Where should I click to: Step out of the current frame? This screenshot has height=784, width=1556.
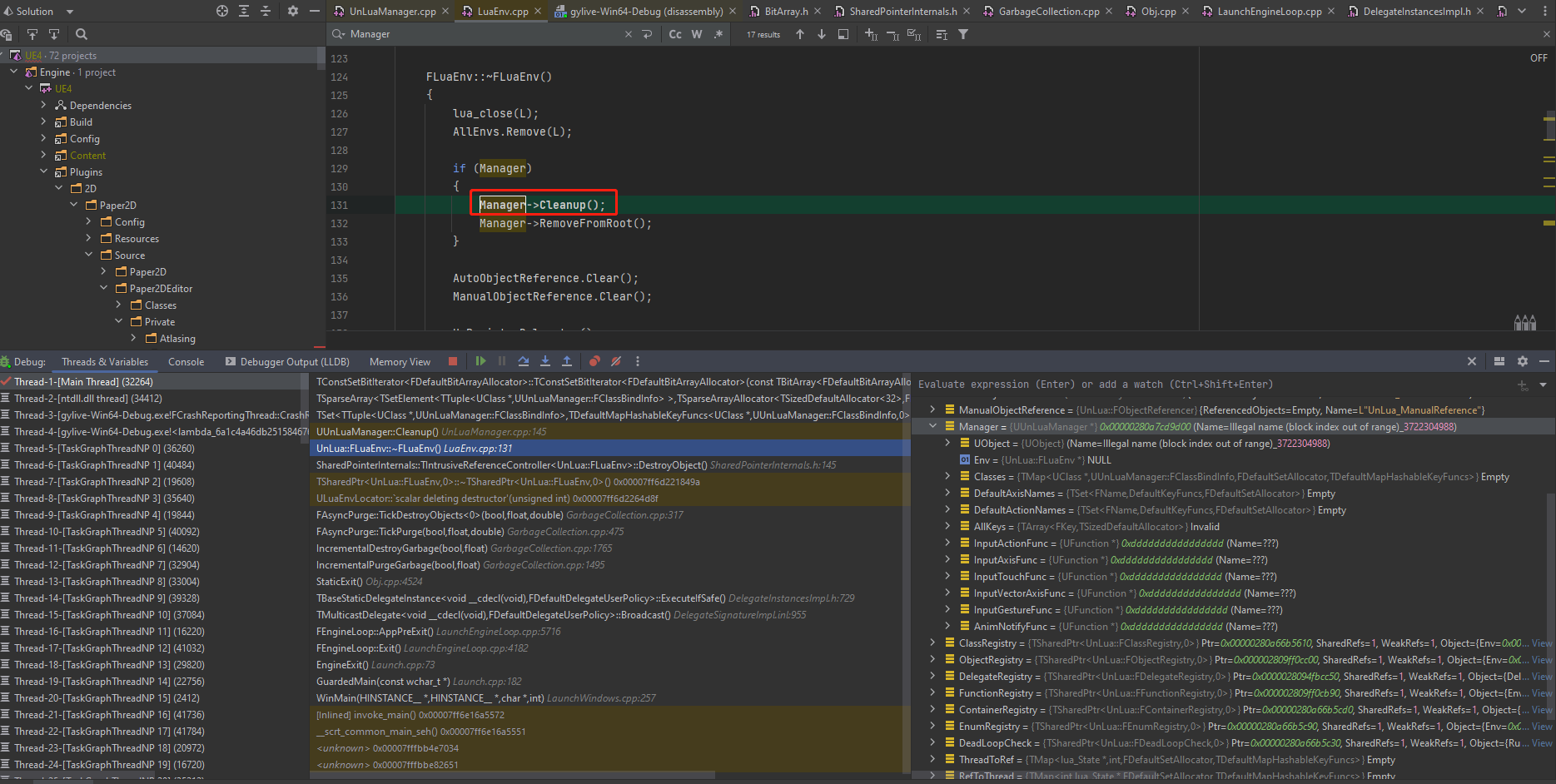(x=566, y=361)
